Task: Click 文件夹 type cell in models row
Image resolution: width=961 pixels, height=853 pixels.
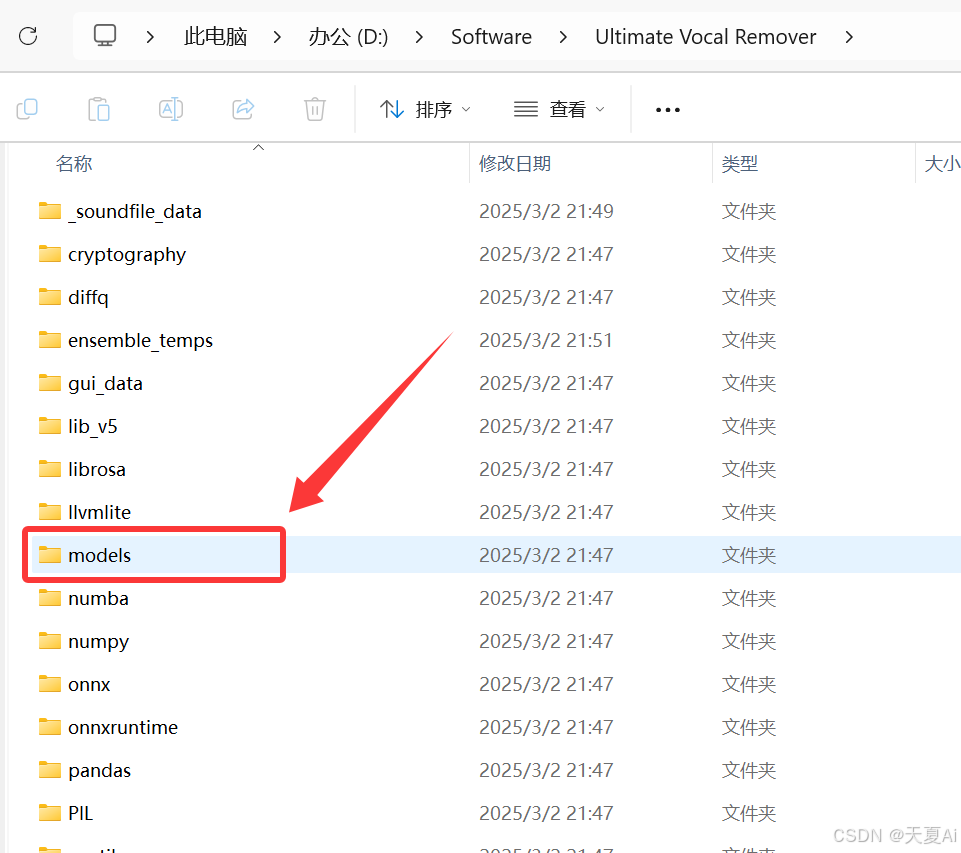Action: click(749, 555)
